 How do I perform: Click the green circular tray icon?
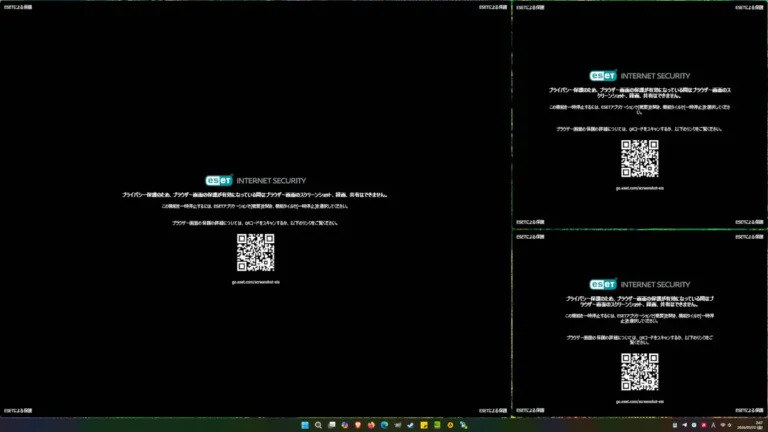tap(694, 425)
